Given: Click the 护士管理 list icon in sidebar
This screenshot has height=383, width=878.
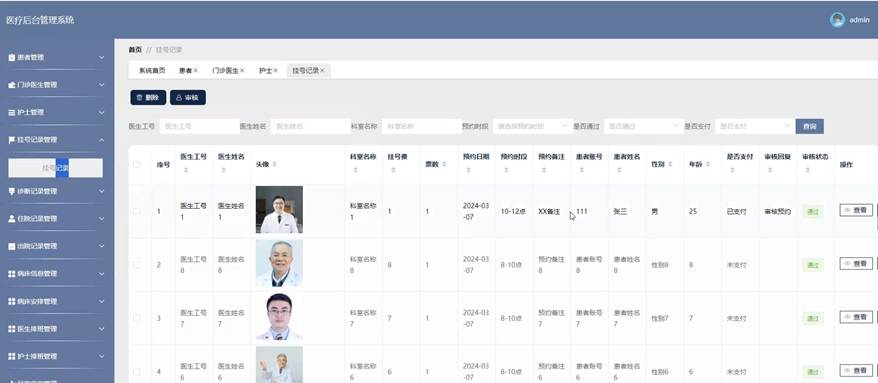Looking at the screenshot, I should 12,113.
